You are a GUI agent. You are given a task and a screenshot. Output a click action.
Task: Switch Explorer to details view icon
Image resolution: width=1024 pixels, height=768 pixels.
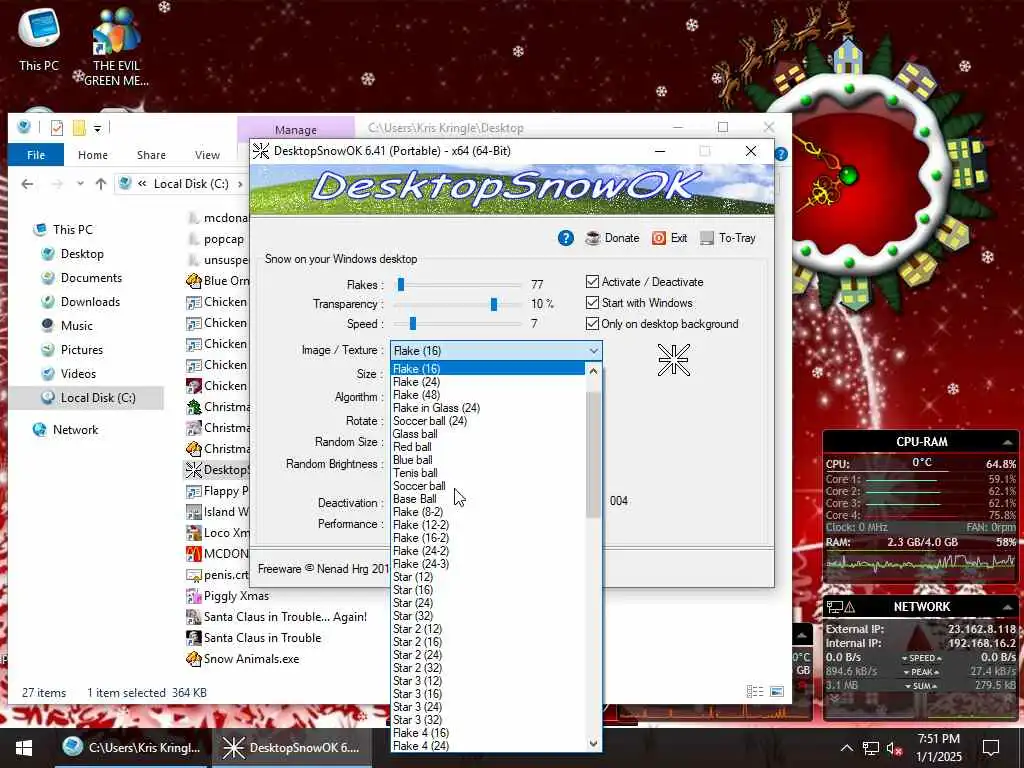click(754, 692)
